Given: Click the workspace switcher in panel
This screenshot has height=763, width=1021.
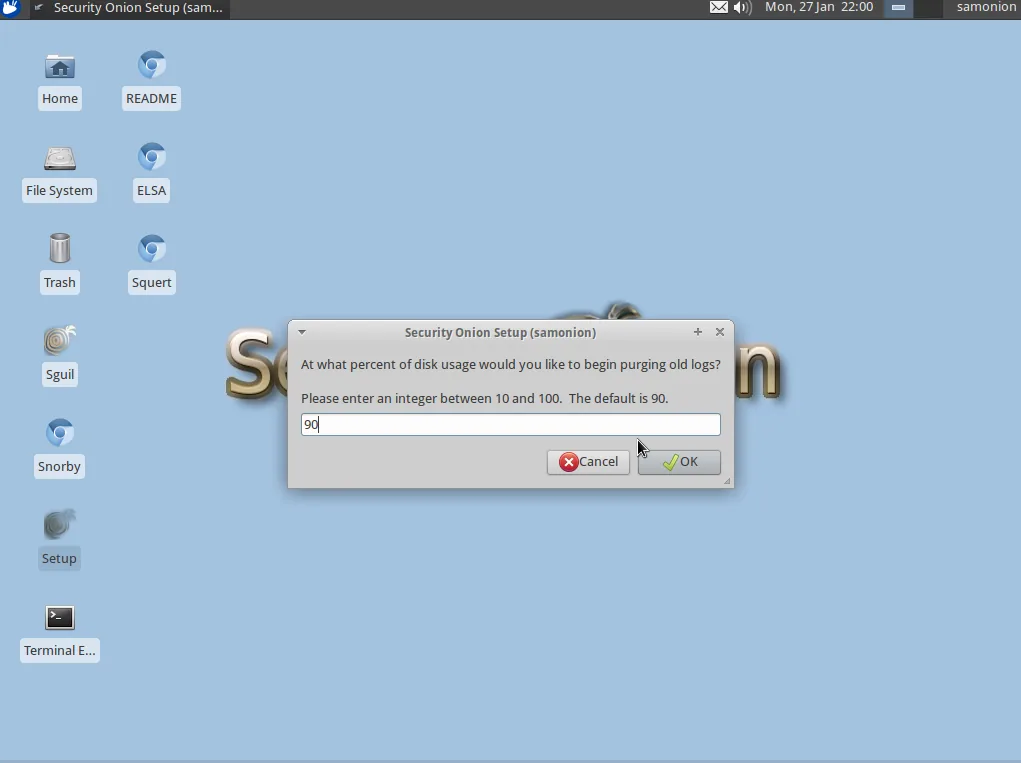Looking at the screenshot, I should click(914, 8).
